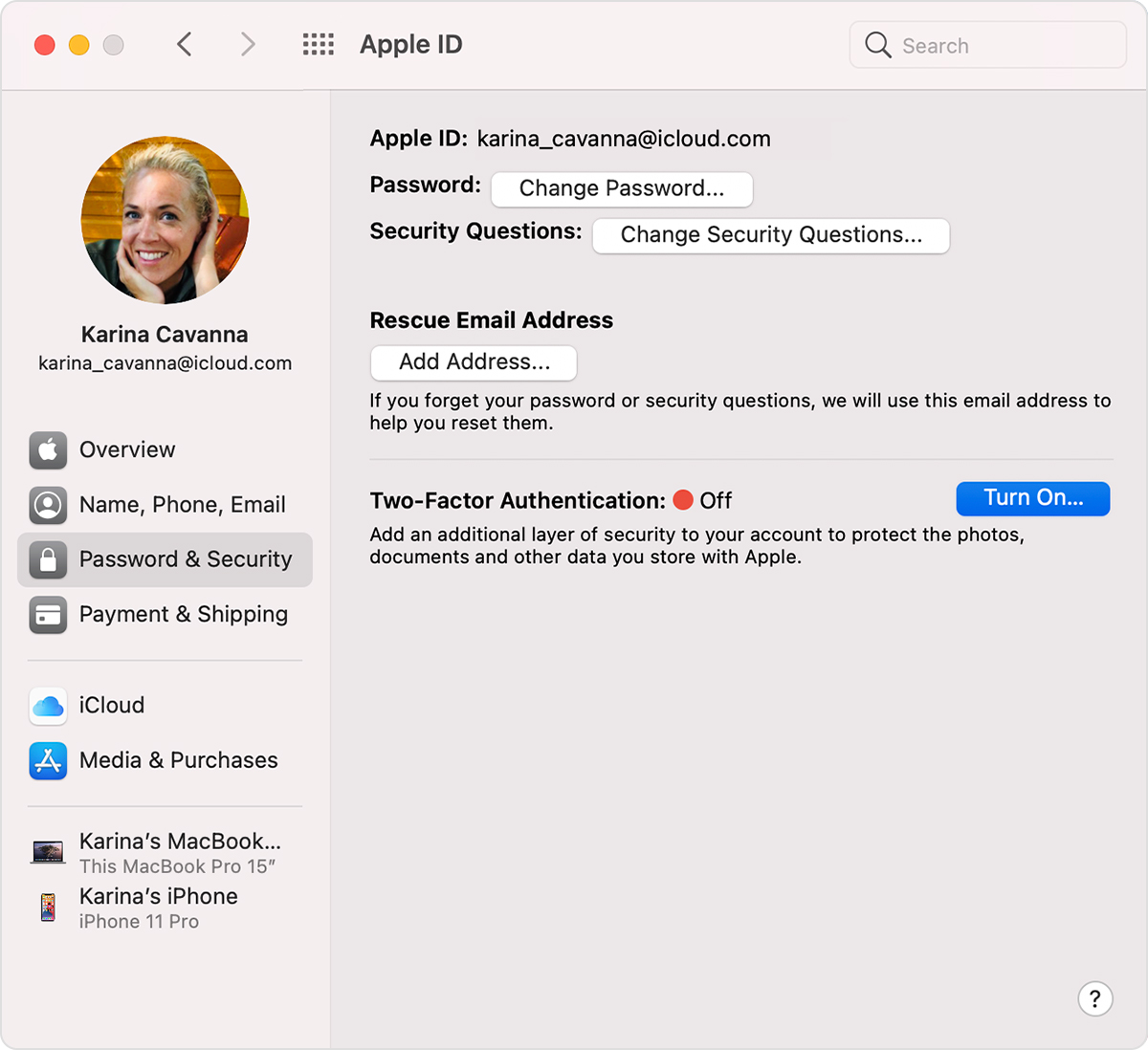Click the magnifying glass search icon
1148x1050 pixels.
pyautogui.click(x=877, y=45)
